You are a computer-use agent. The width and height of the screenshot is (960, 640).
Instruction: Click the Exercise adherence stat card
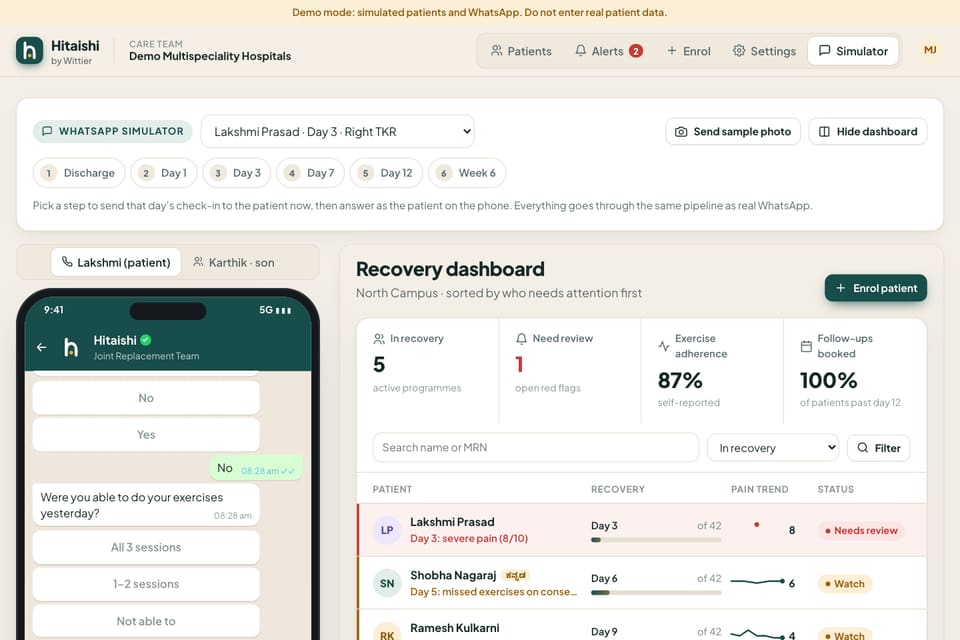712,371
